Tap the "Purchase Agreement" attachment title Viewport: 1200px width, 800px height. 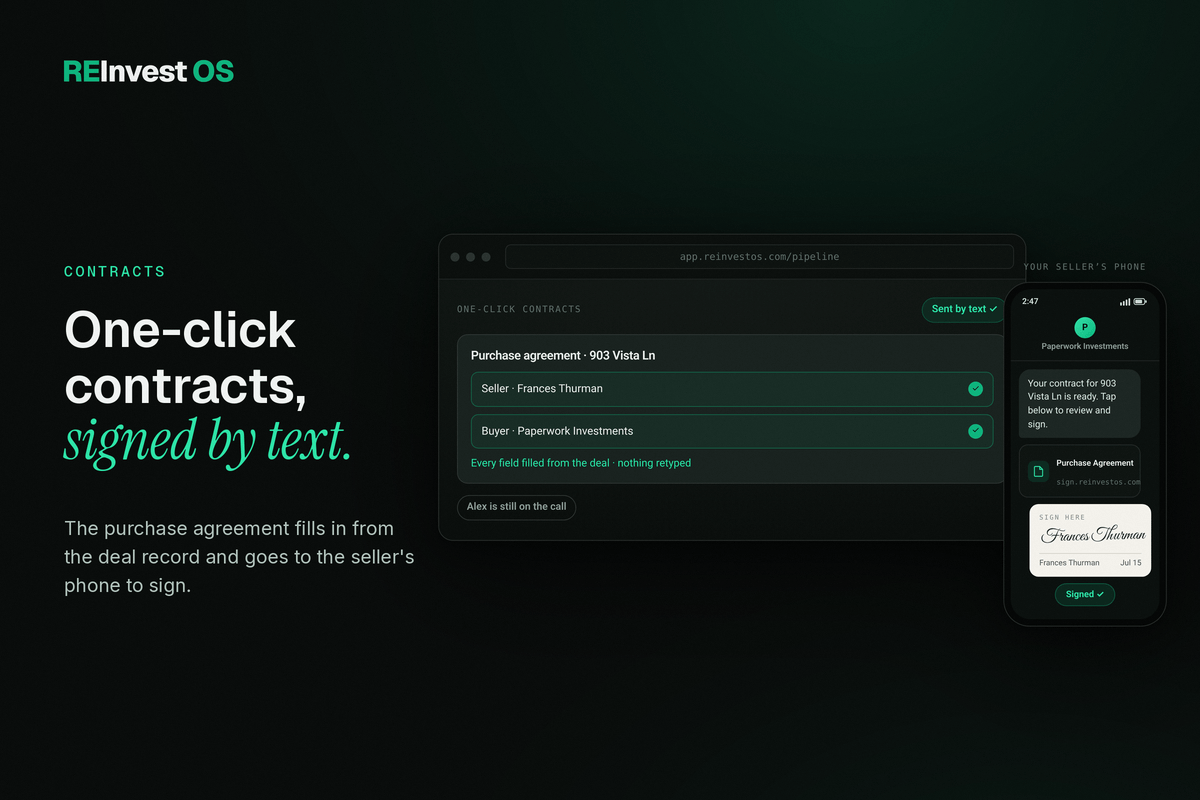(x=1095, y=463)
